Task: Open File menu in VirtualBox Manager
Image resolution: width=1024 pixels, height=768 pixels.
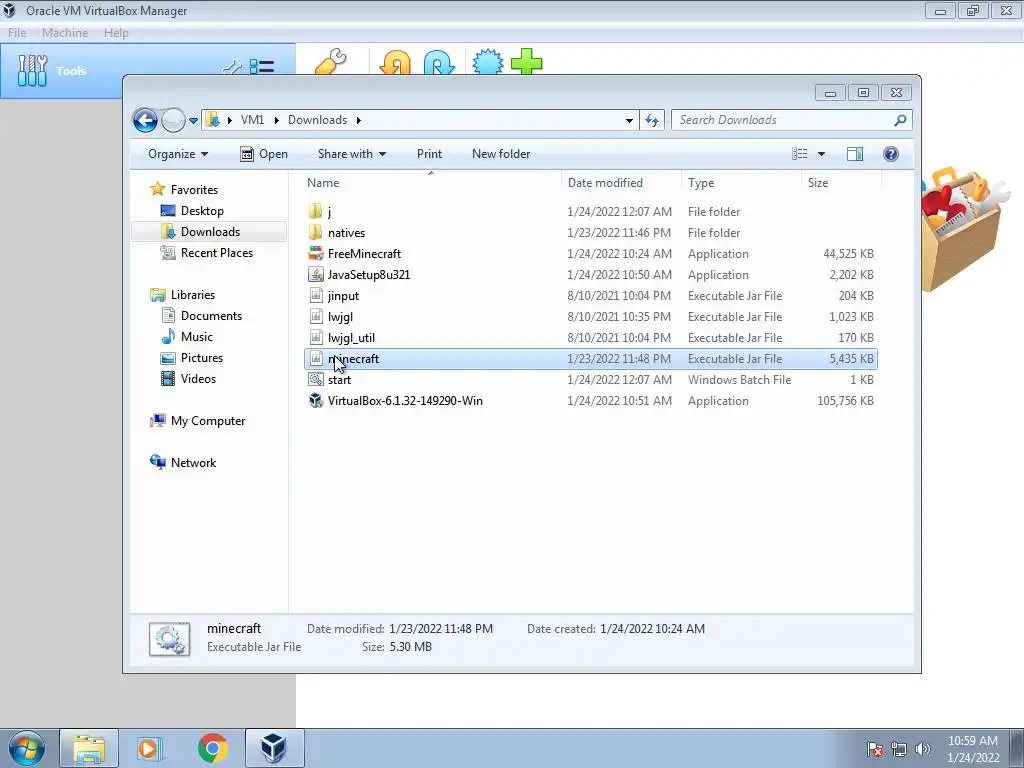Action: point(17,33)
